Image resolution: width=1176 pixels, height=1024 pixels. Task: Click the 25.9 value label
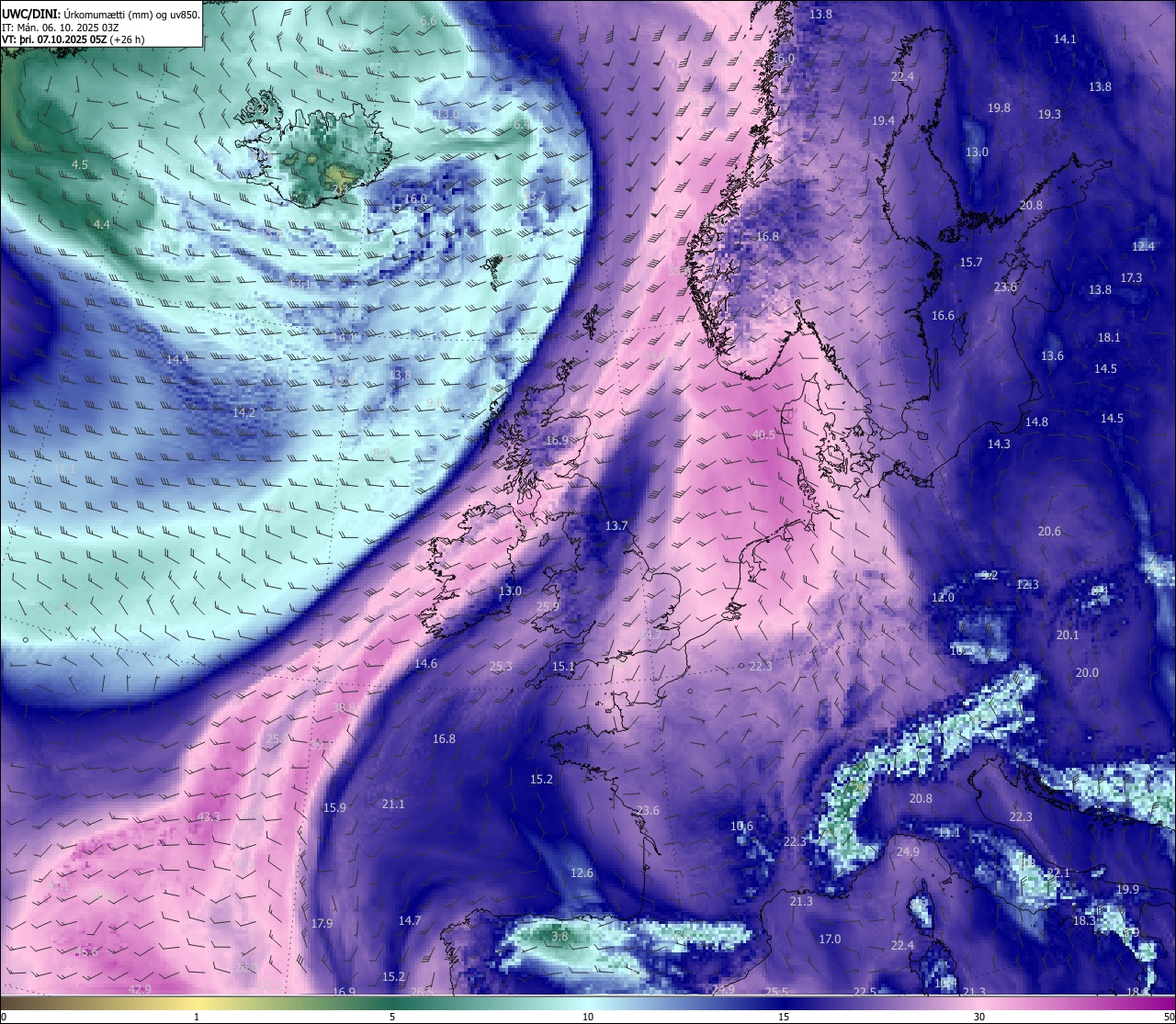tap(548, 606)
